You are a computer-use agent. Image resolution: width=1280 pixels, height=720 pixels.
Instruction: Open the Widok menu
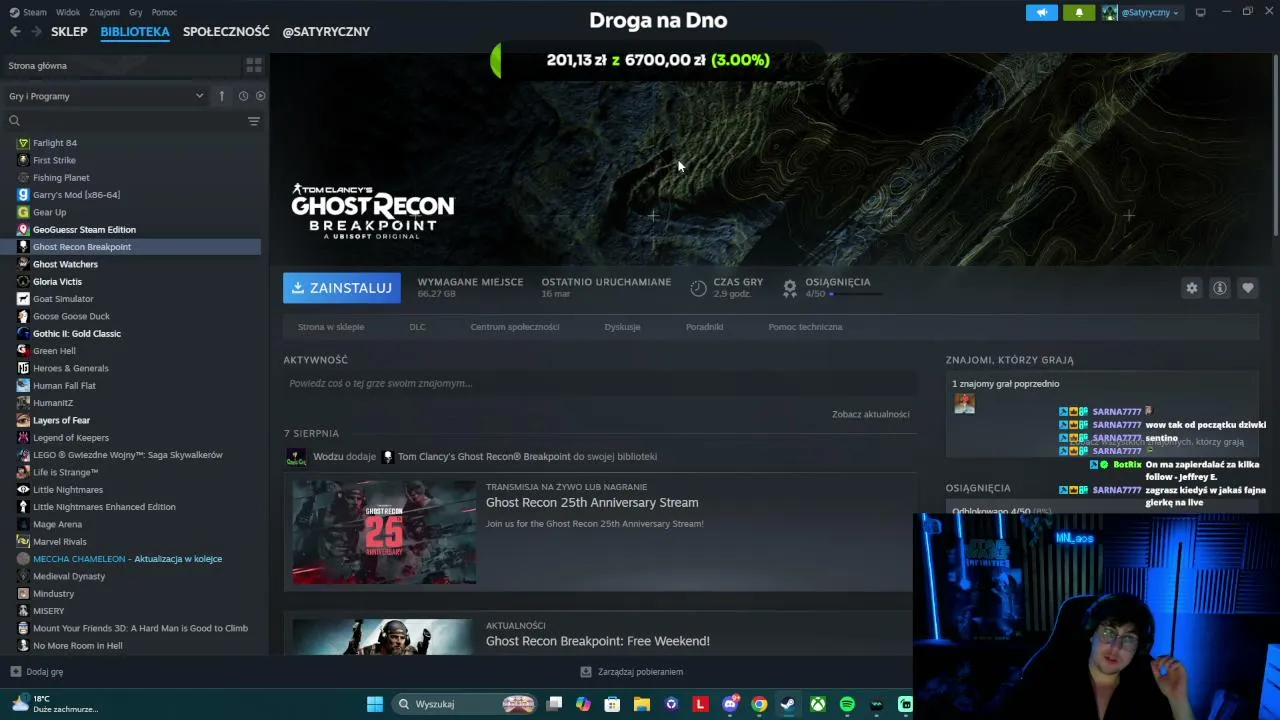pyautogui.click(x=68, y=12)
